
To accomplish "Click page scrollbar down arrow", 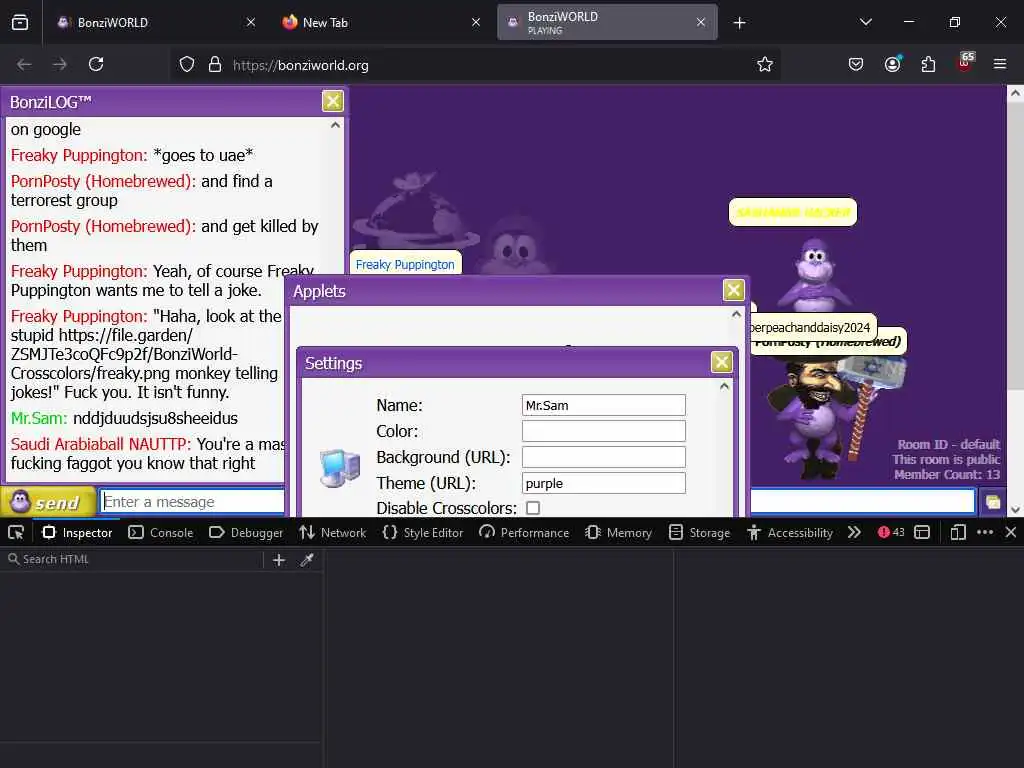I will 1015,509.
